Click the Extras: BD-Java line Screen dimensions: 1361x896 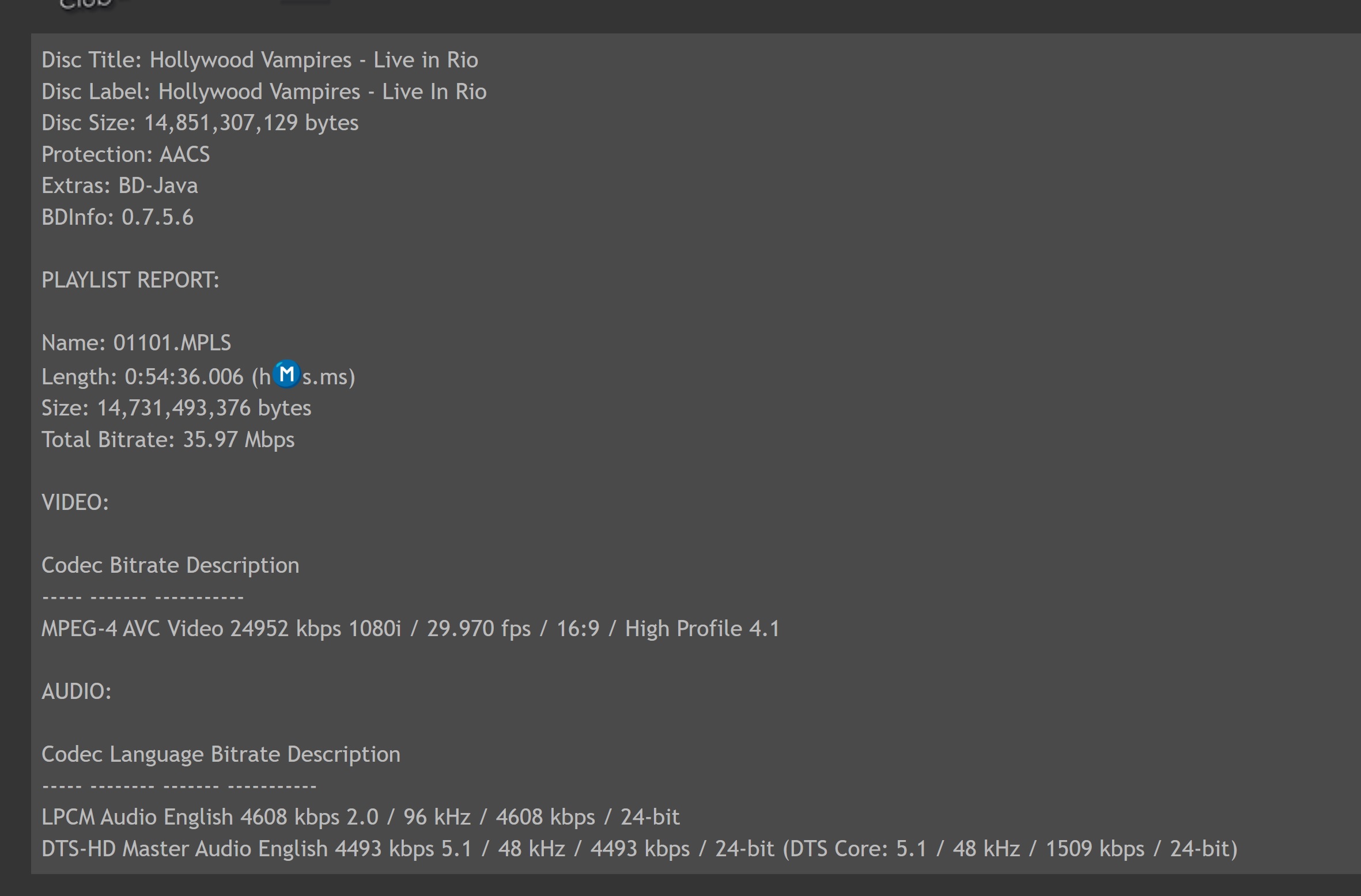point(120,186)
